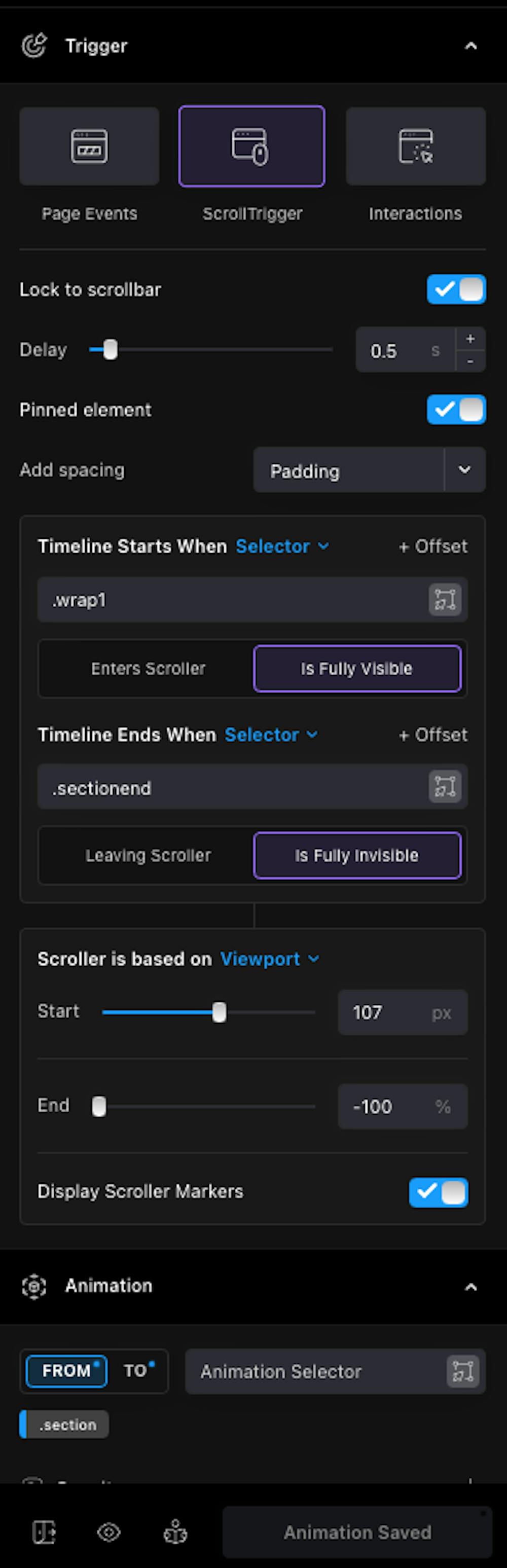Click the Start value input showing 107

pos(383,1012)
